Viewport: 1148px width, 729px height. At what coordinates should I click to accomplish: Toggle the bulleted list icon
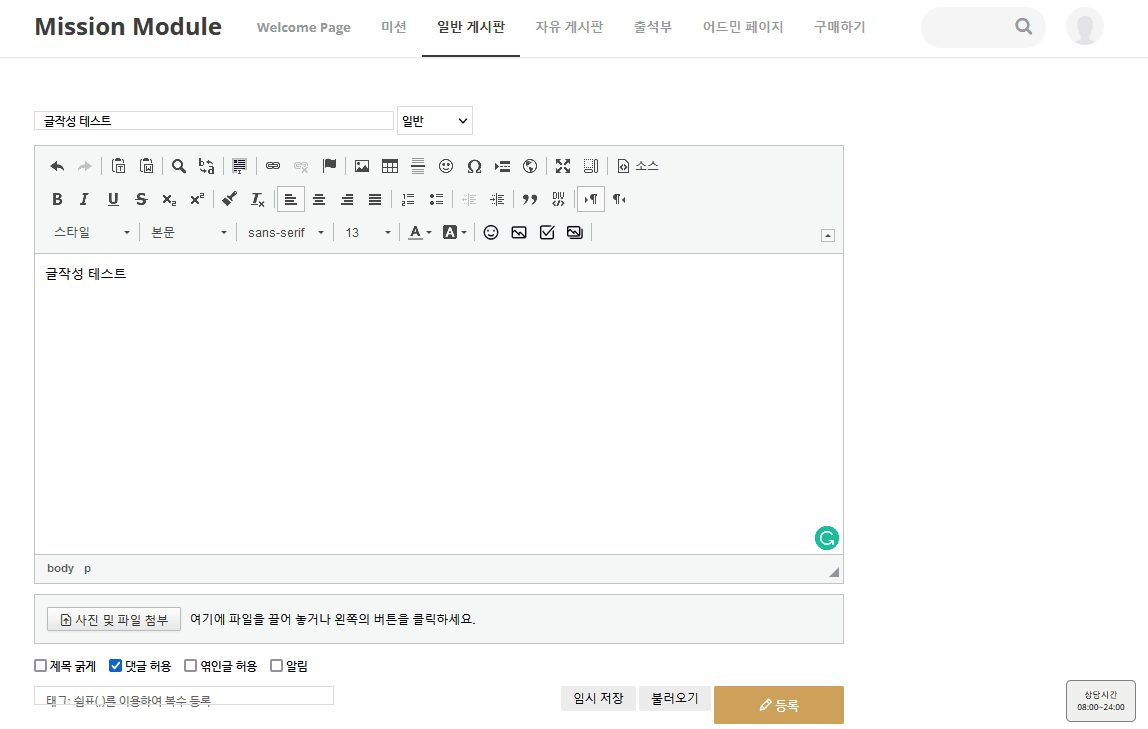pyautogui.click(x=436, y=199)
